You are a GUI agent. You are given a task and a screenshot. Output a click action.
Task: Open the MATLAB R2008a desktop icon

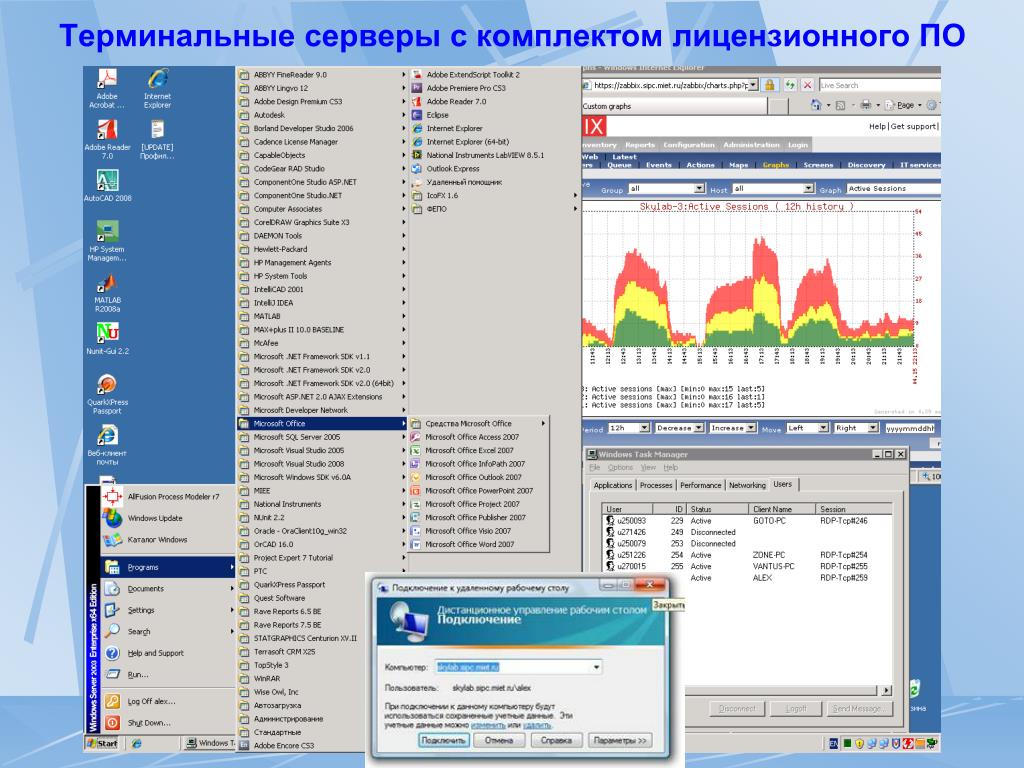click(107, 292)
